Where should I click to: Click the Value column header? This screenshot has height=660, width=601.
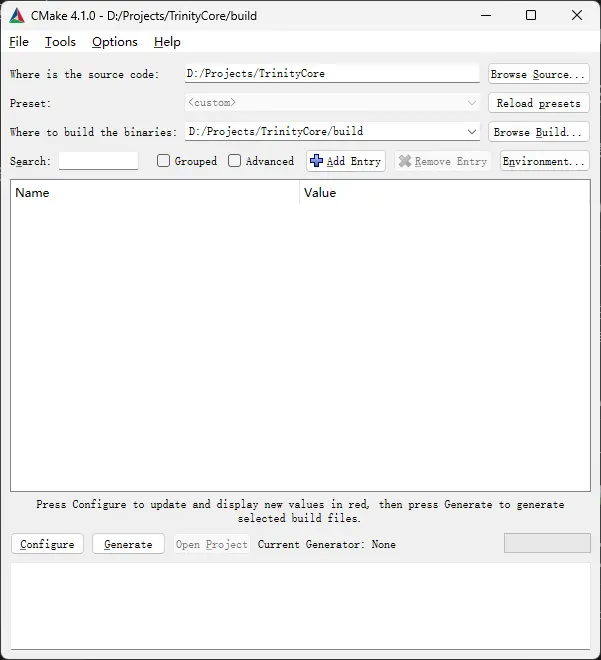445,193
